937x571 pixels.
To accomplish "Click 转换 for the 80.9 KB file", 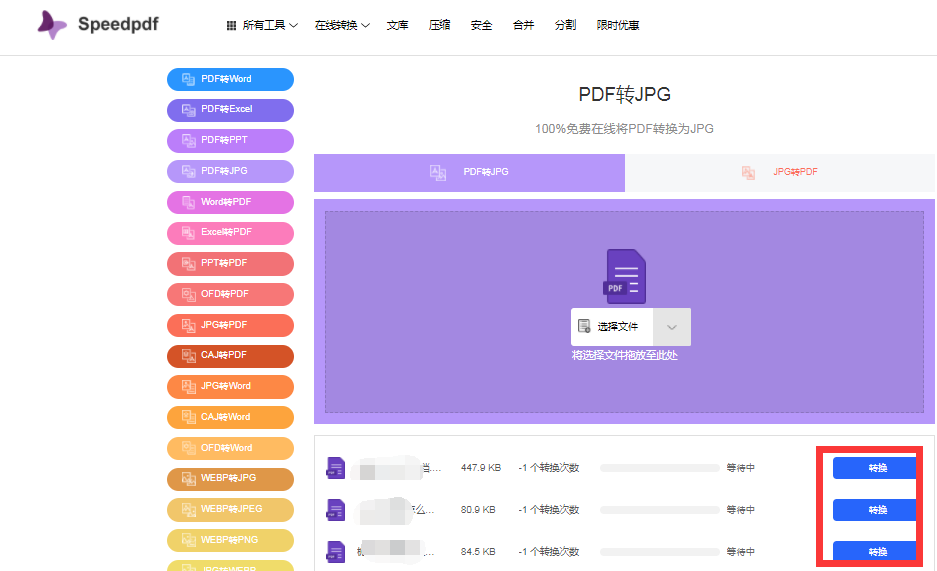I will click(875, 509).
